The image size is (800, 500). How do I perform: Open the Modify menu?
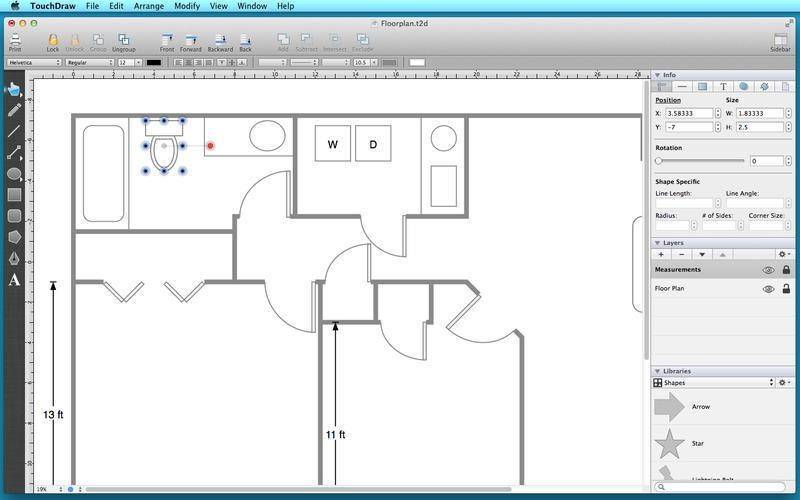click(x=187, y=6)
